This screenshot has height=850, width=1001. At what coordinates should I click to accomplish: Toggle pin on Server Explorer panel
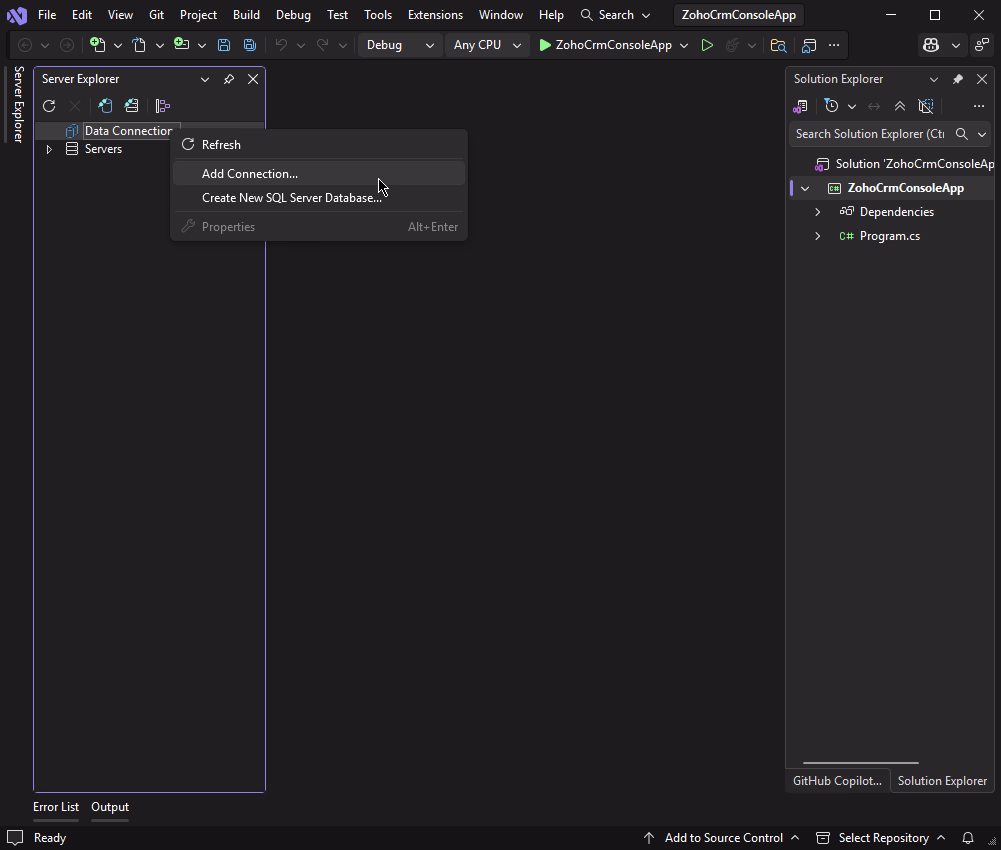(x=229, y=79)
